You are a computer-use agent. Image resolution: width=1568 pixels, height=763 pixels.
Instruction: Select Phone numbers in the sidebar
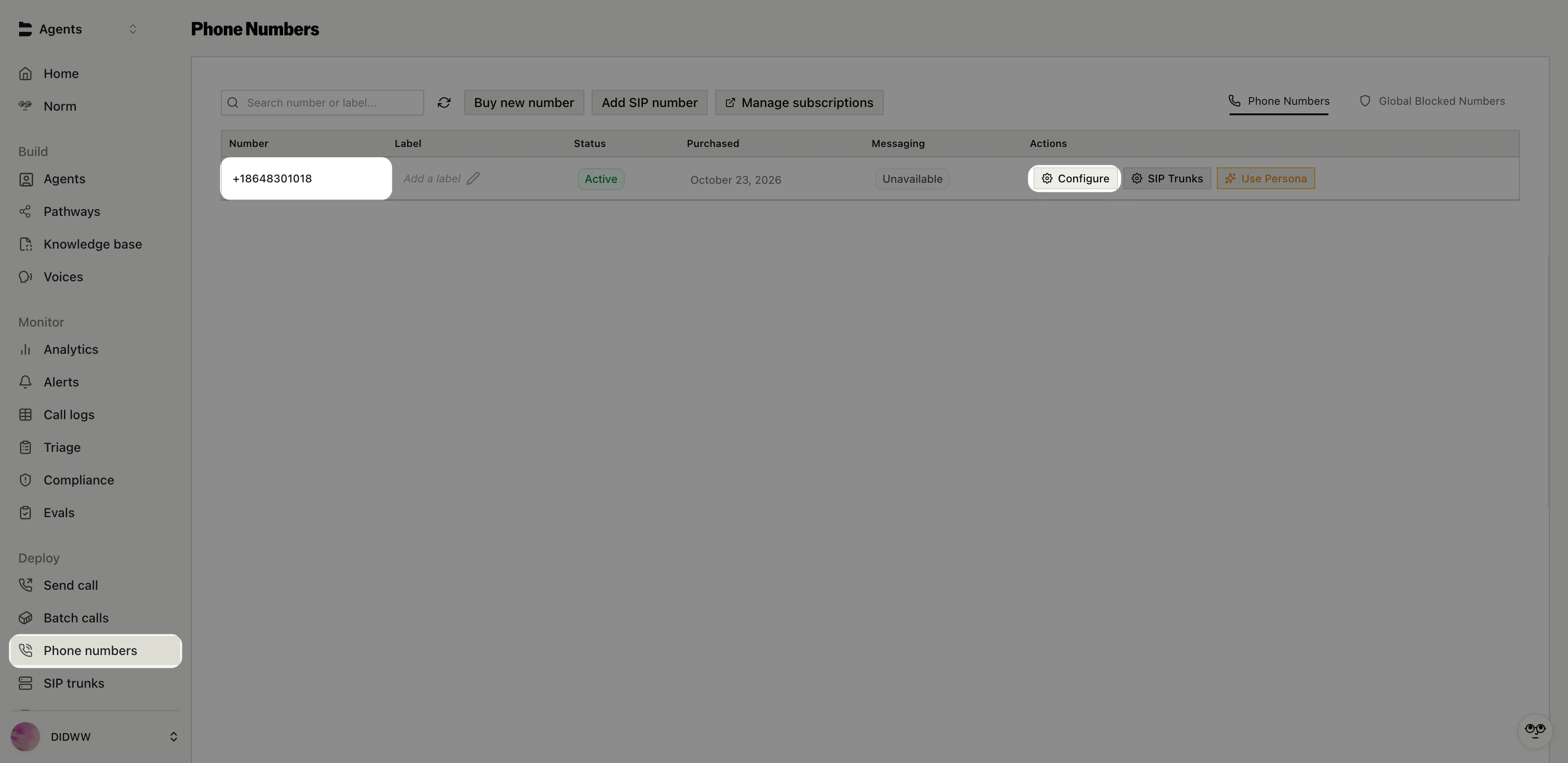point(95,651)
